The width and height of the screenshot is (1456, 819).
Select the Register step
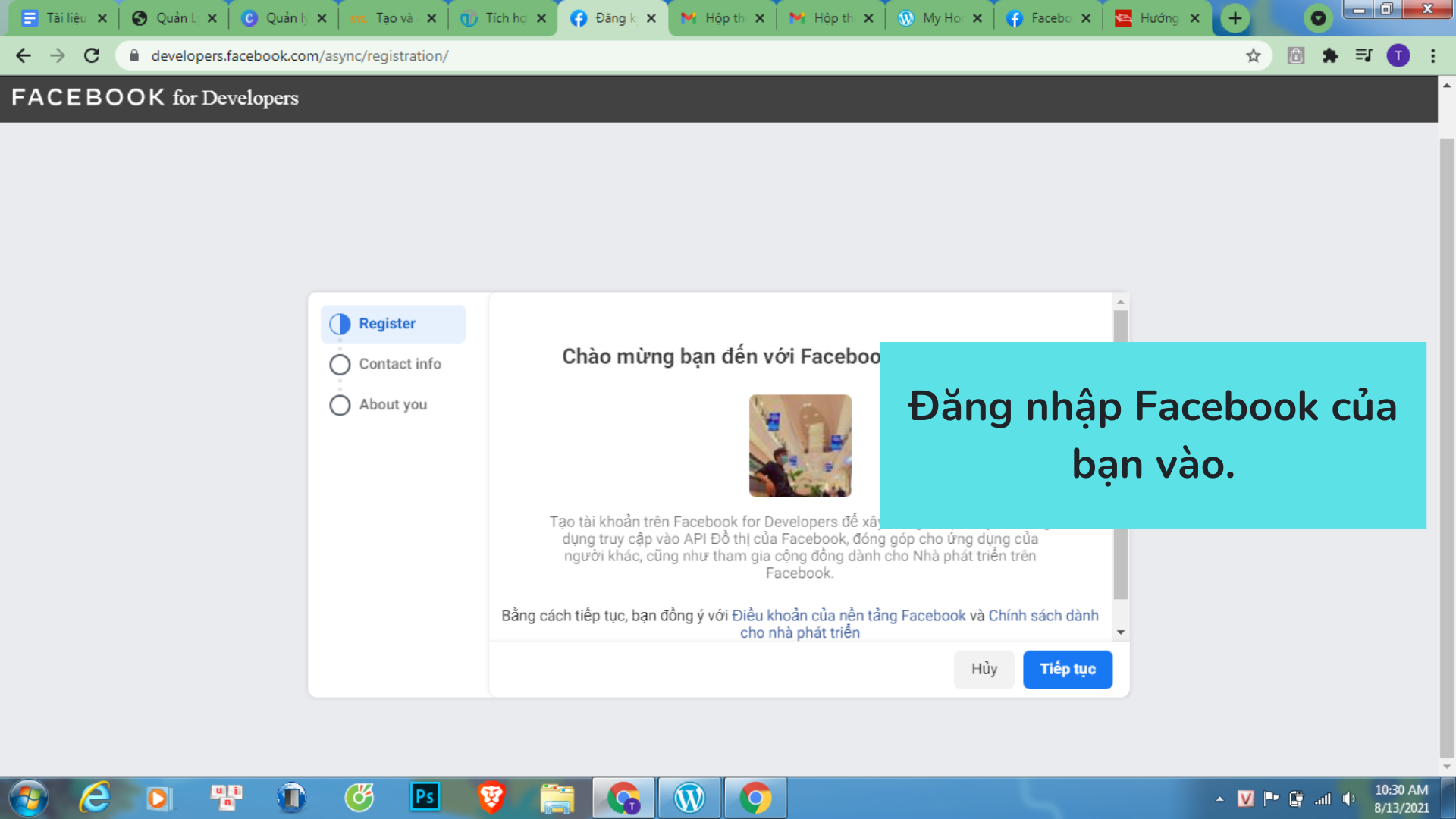pos(393,324)
